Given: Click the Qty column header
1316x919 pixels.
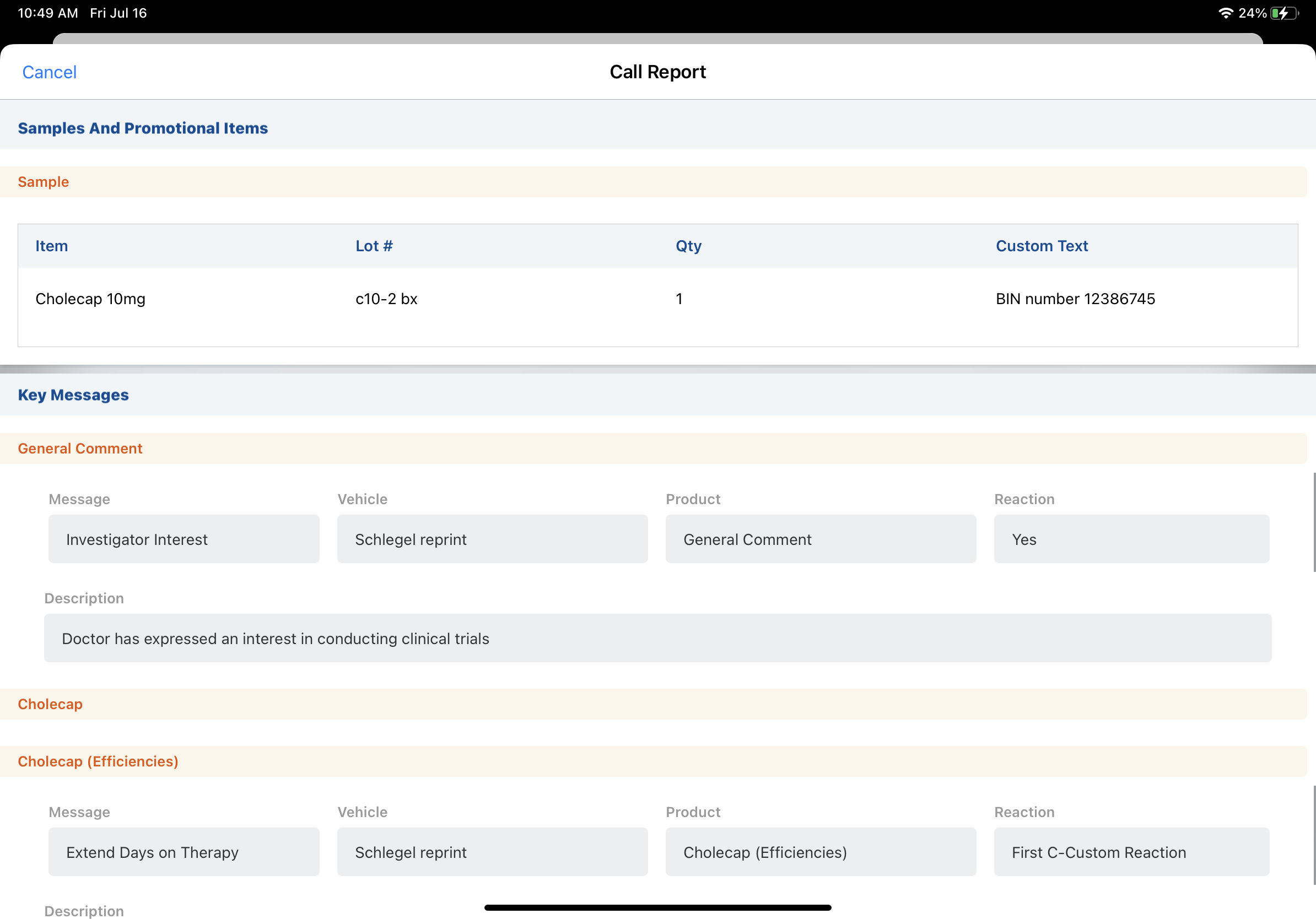Looking at the screenshot, I should coord(688,246).
